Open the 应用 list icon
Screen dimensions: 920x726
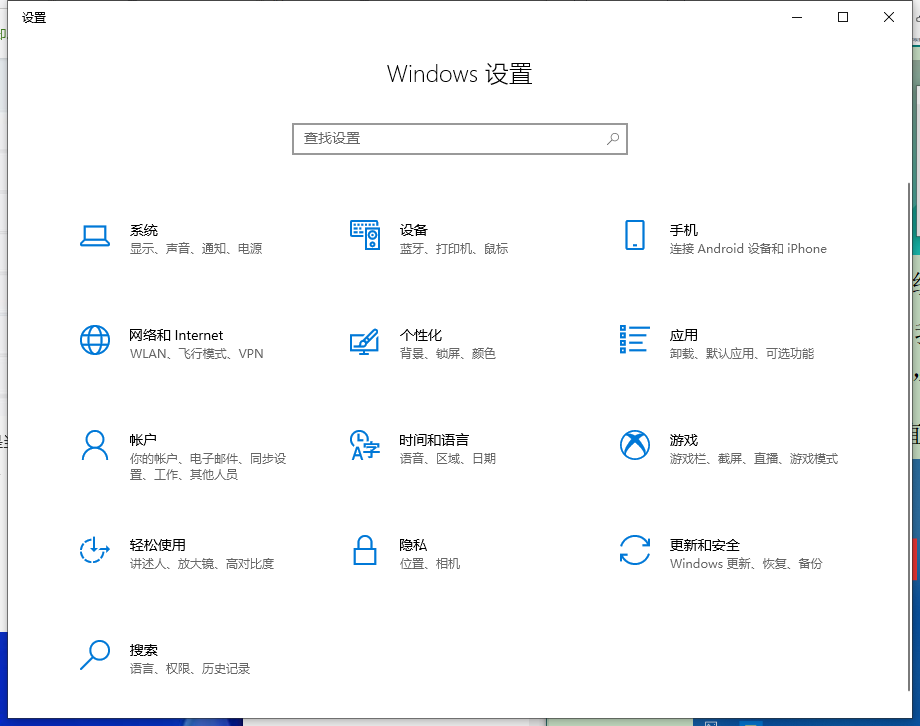[x=635, y=339]
